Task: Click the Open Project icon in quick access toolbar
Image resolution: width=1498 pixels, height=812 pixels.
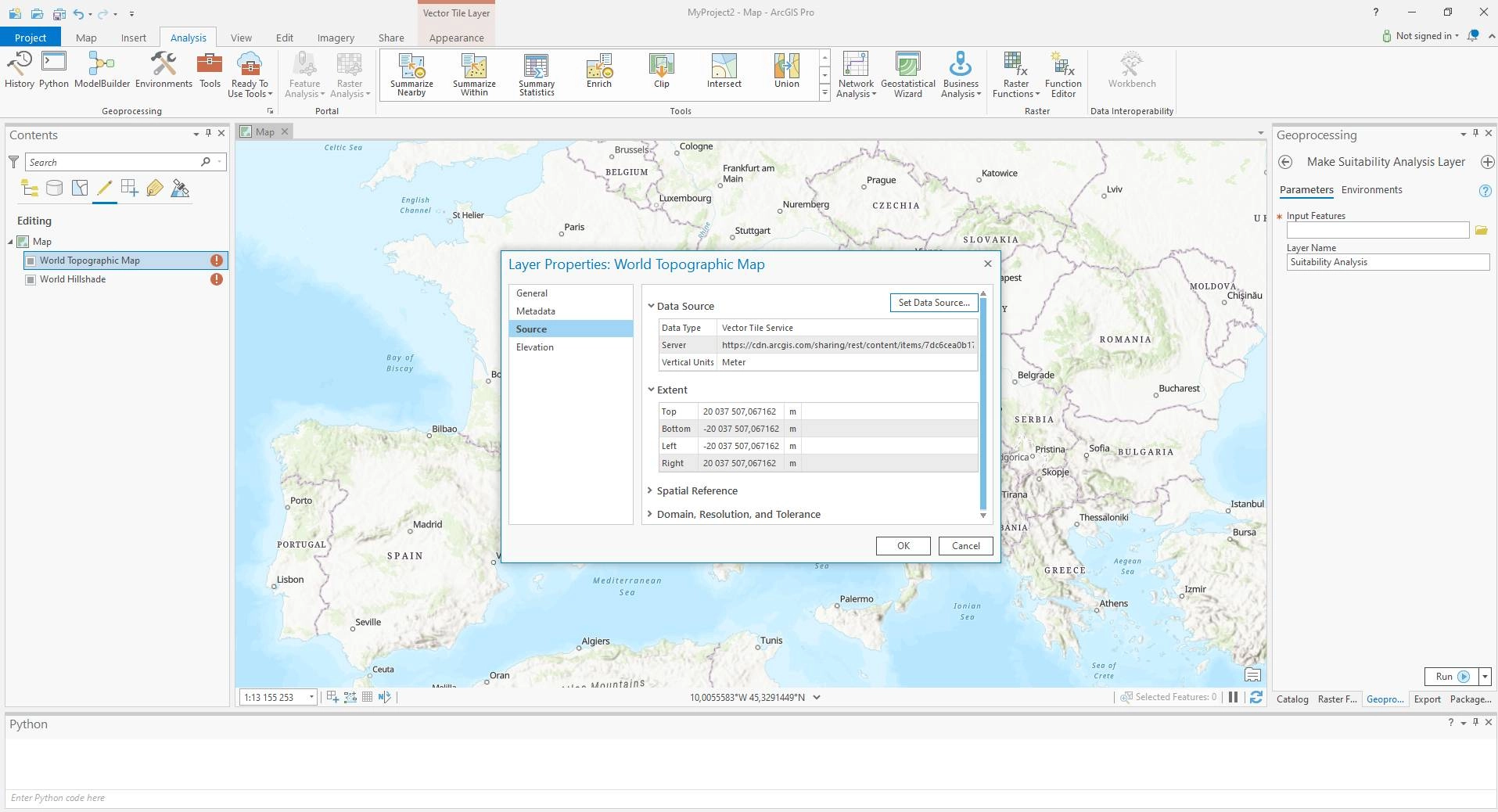Action: (37, 13)
